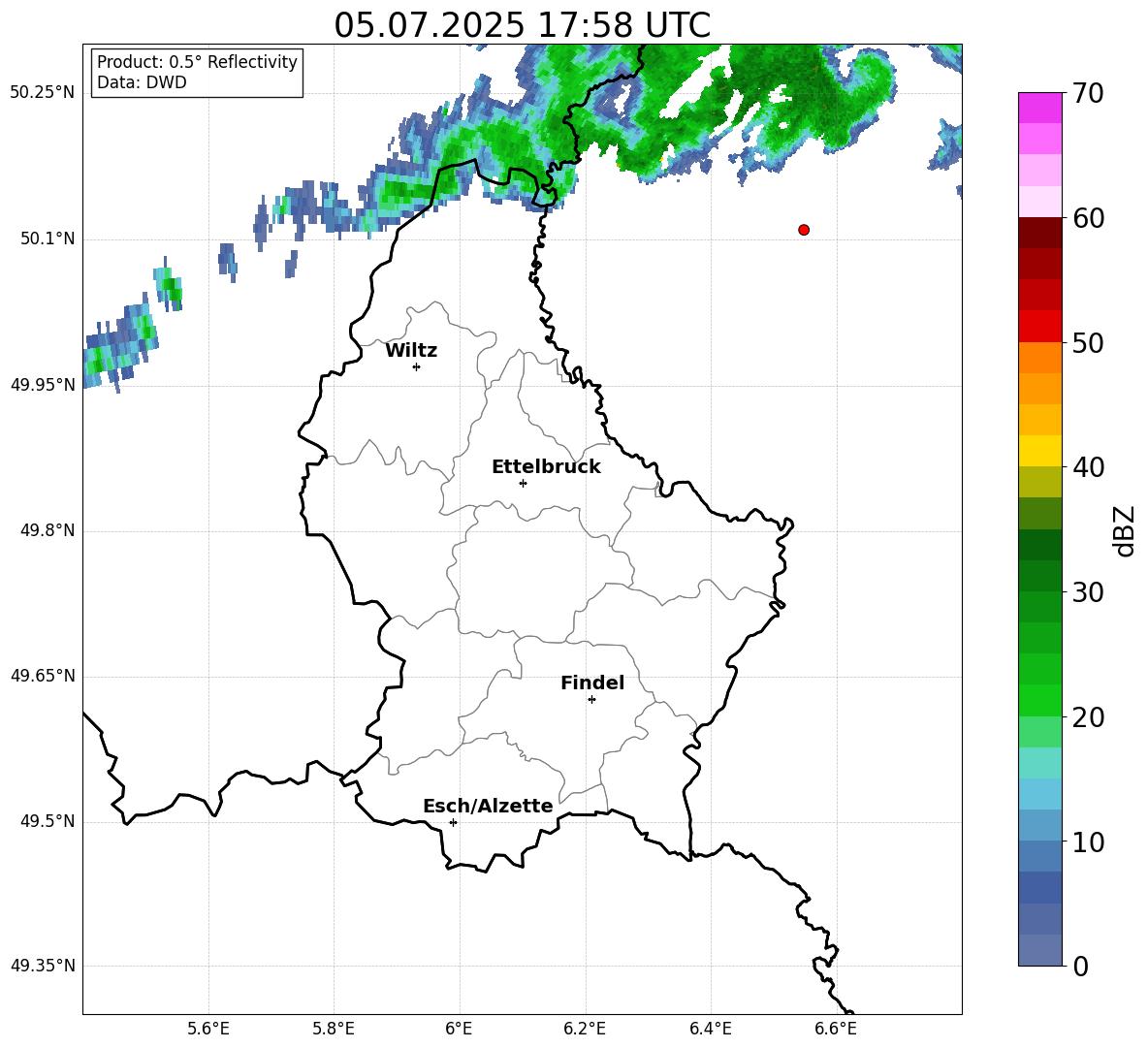Click the 20 tick on colorbar

(x=1088, y=717)
